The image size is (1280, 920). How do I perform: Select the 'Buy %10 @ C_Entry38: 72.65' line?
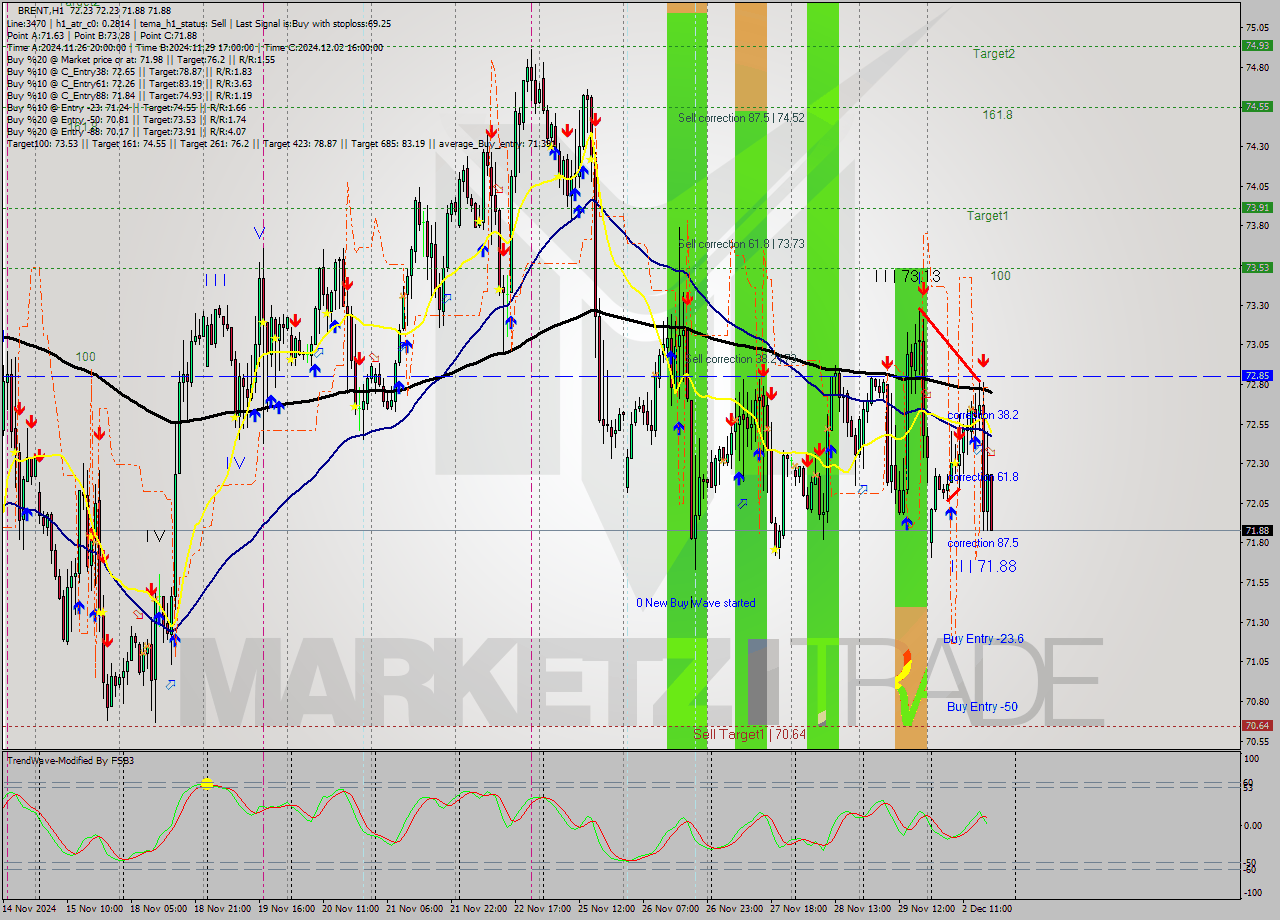click(x=129, y=71)
